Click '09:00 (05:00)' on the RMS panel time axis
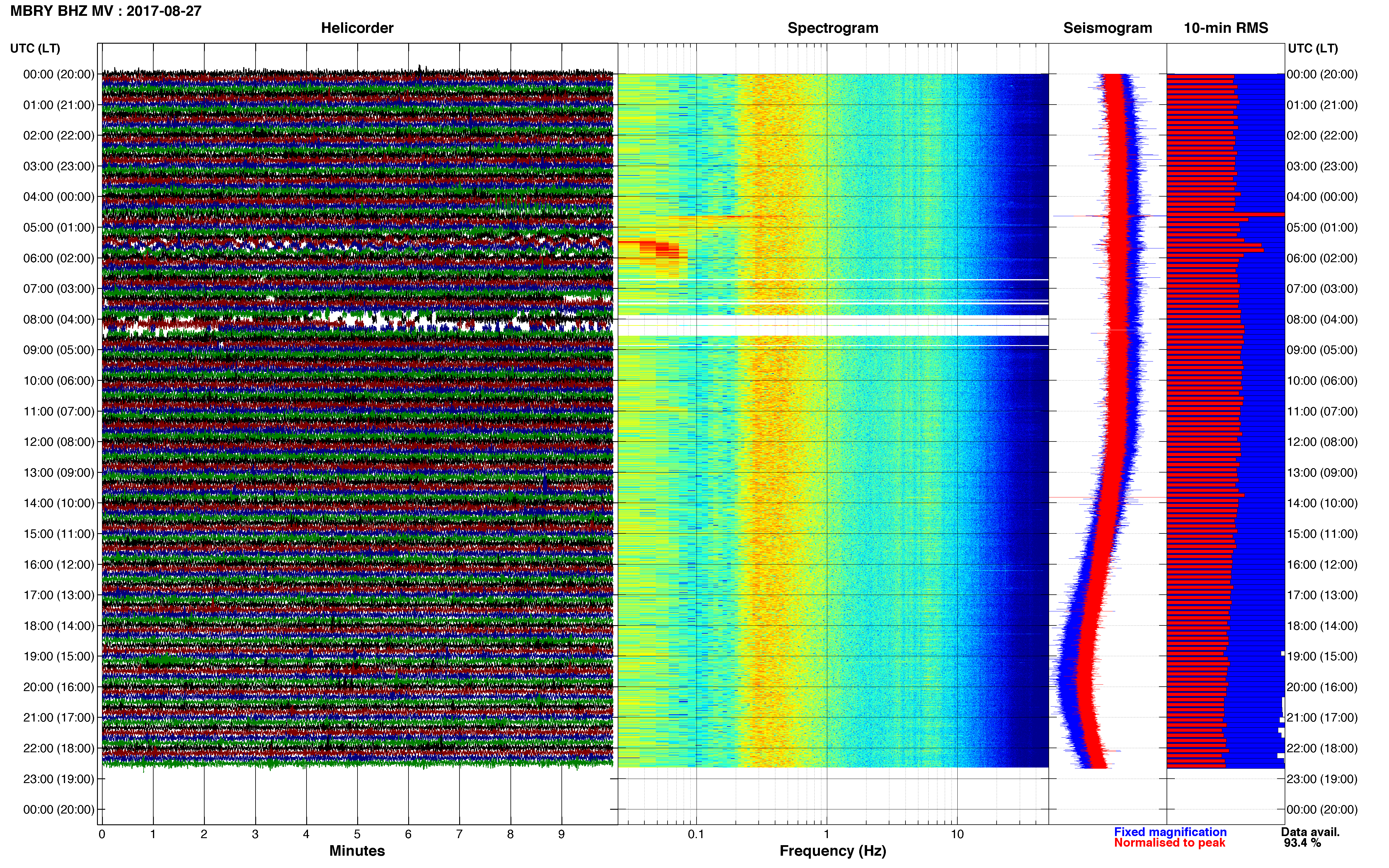1389x868 pixels. point(1322,350)
